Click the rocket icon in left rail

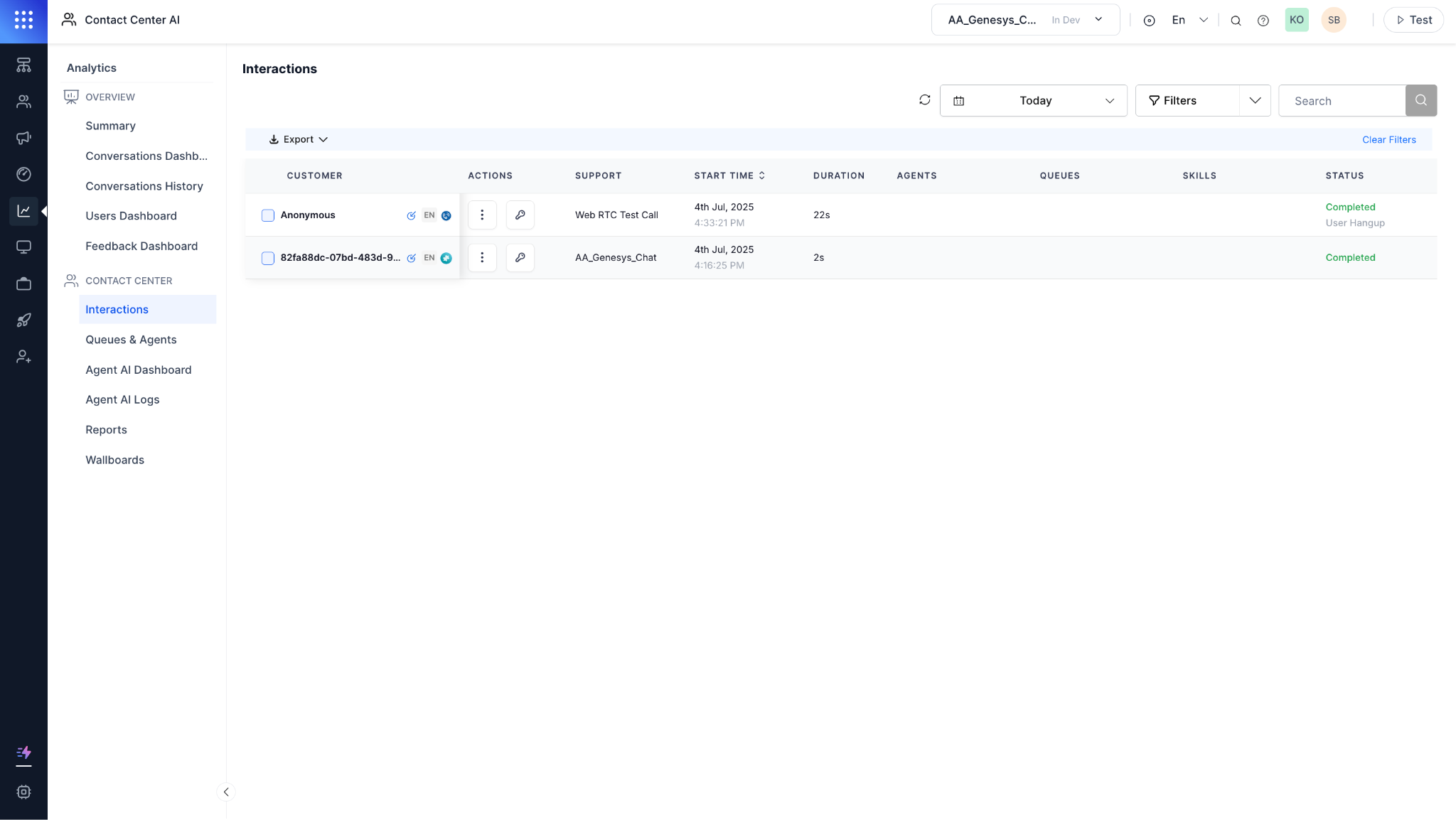point(23,320)
